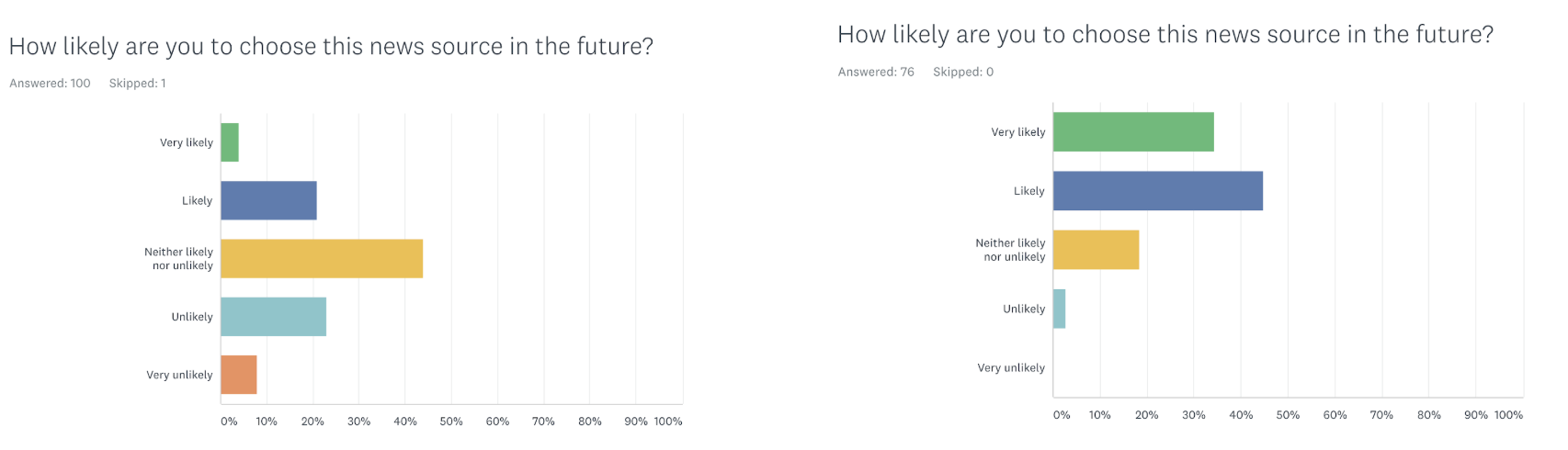The width and height of the screenshot is (1568, 450).
Task: Click the Neither likely label beside the 44% bar
Action: 178,259
